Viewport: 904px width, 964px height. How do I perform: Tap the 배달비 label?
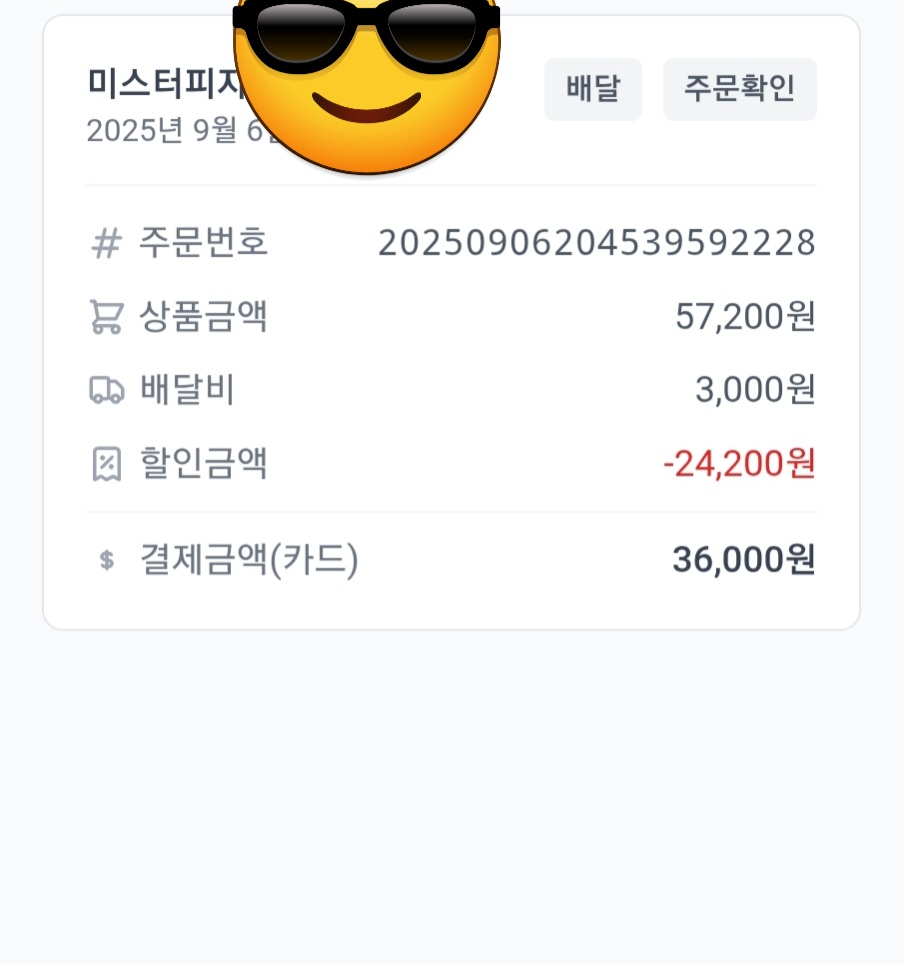click(187, 390)
